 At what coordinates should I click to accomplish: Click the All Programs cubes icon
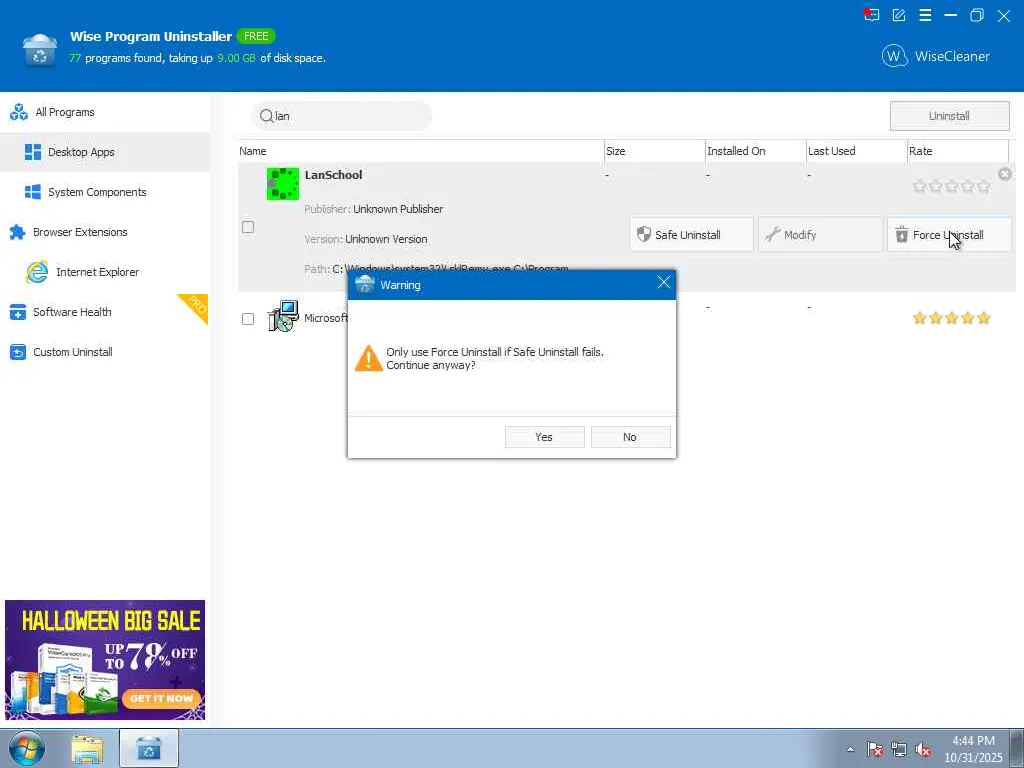pos(18,112)
